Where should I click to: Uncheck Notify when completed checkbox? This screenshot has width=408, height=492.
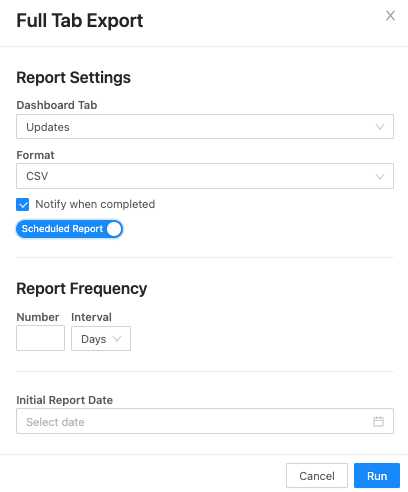23,204
